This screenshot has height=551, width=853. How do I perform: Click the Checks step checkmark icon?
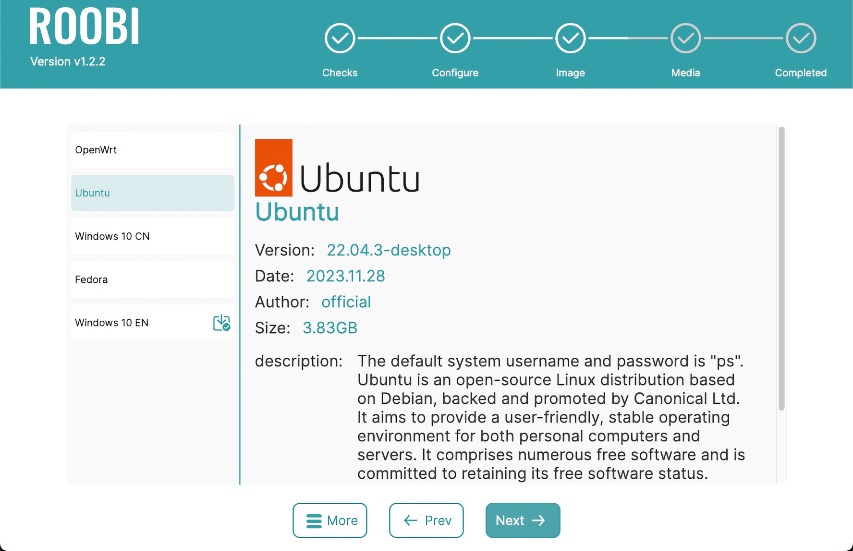click(x=339, y=38)
